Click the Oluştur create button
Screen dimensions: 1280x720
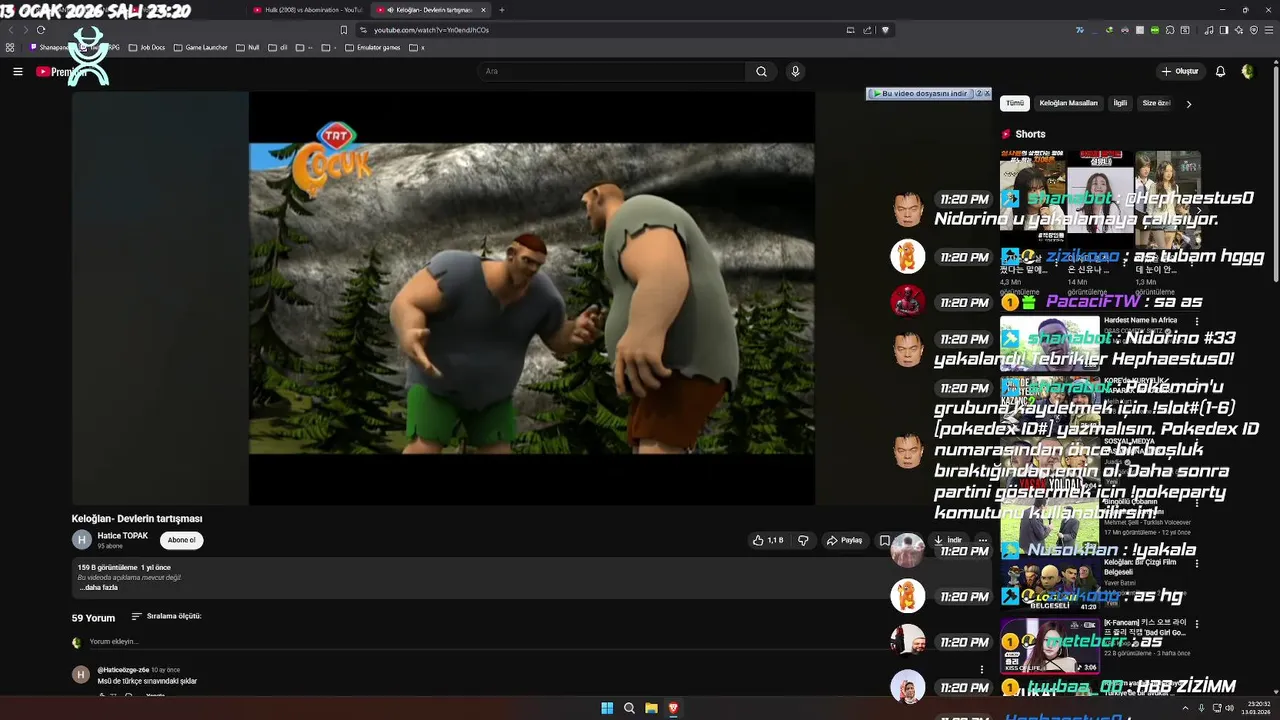(1180, 71)
